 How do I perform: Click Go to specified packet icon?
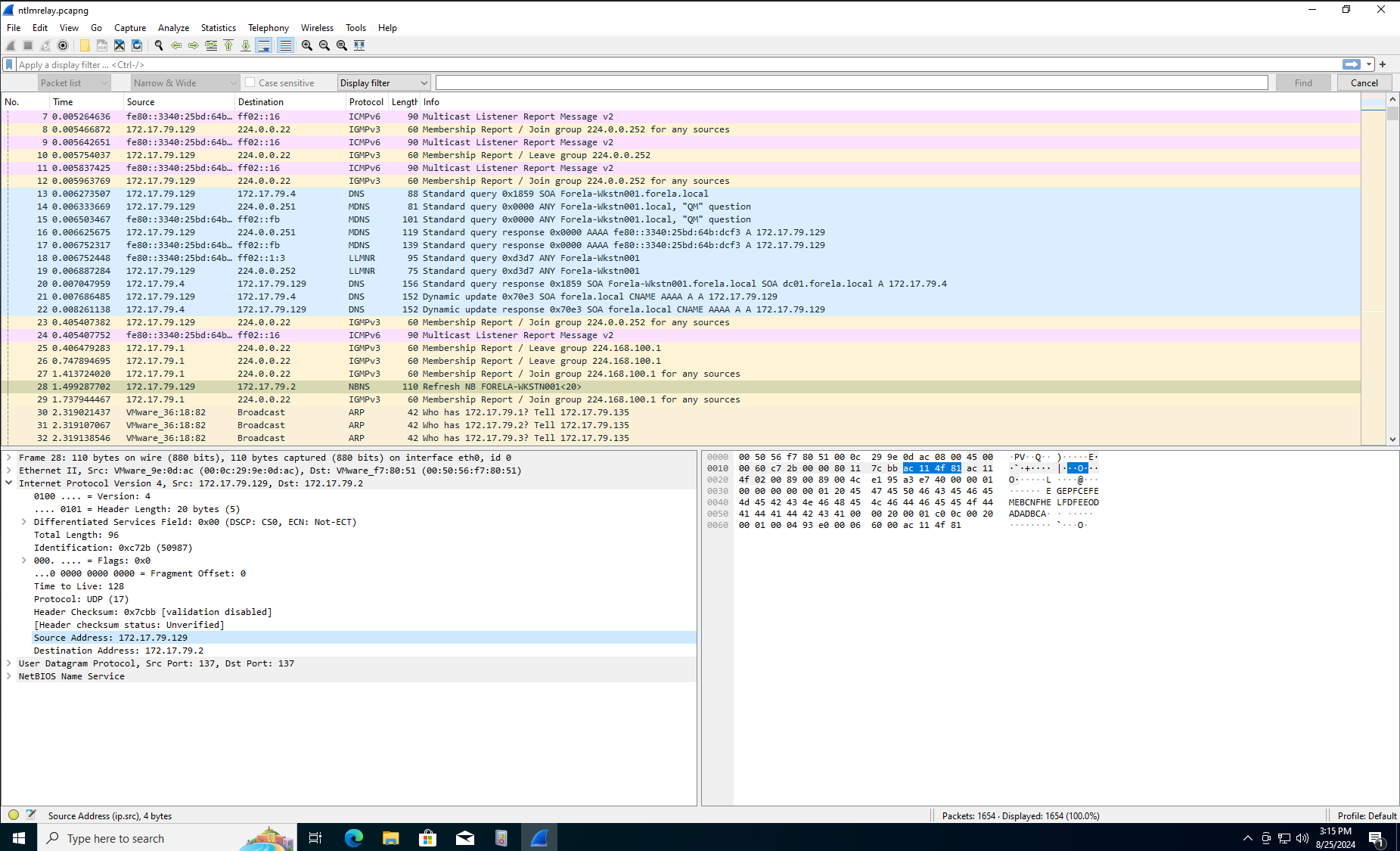[x=211, y=45]
